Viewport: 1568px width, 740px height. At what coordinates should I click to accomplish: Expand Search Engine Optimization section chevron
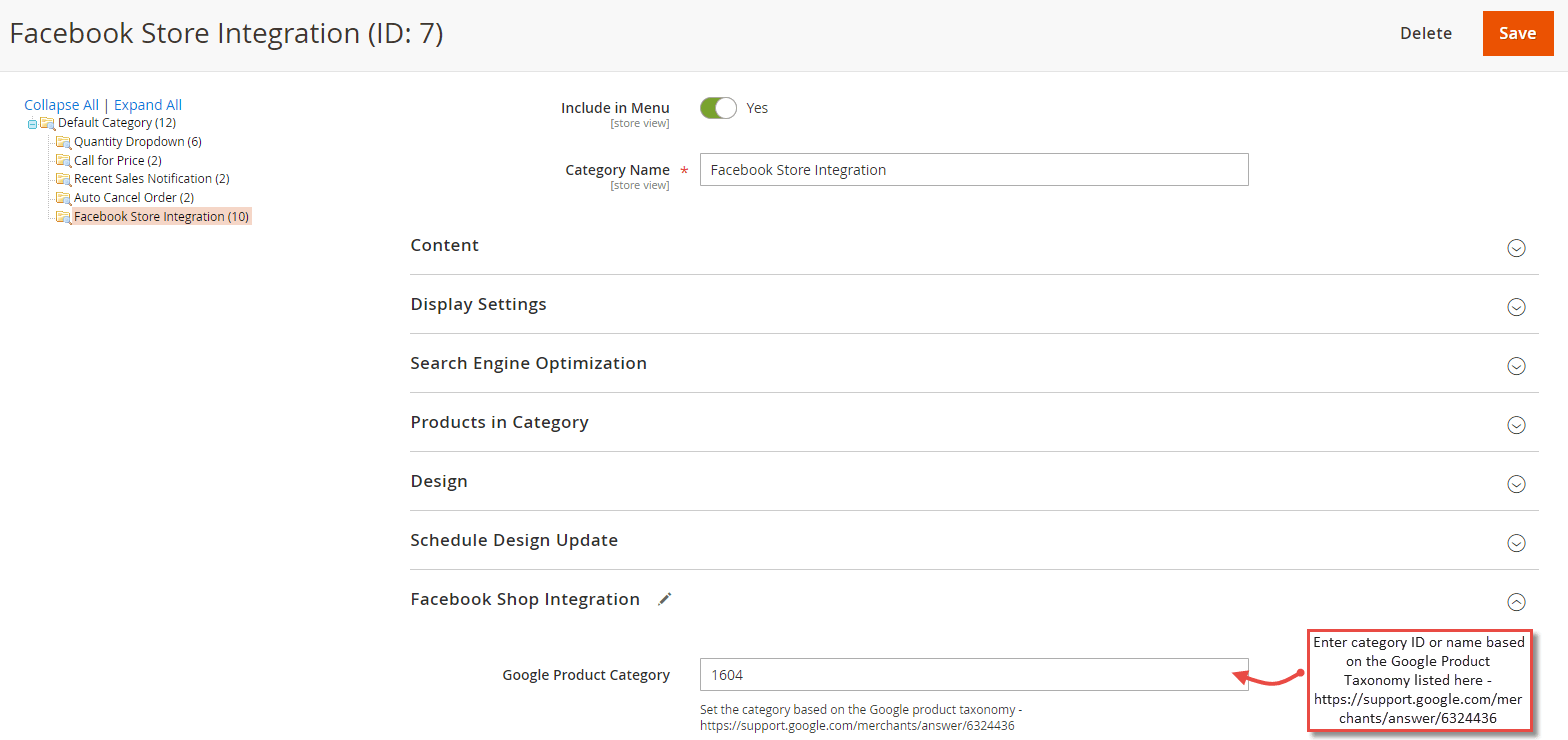1516,366
